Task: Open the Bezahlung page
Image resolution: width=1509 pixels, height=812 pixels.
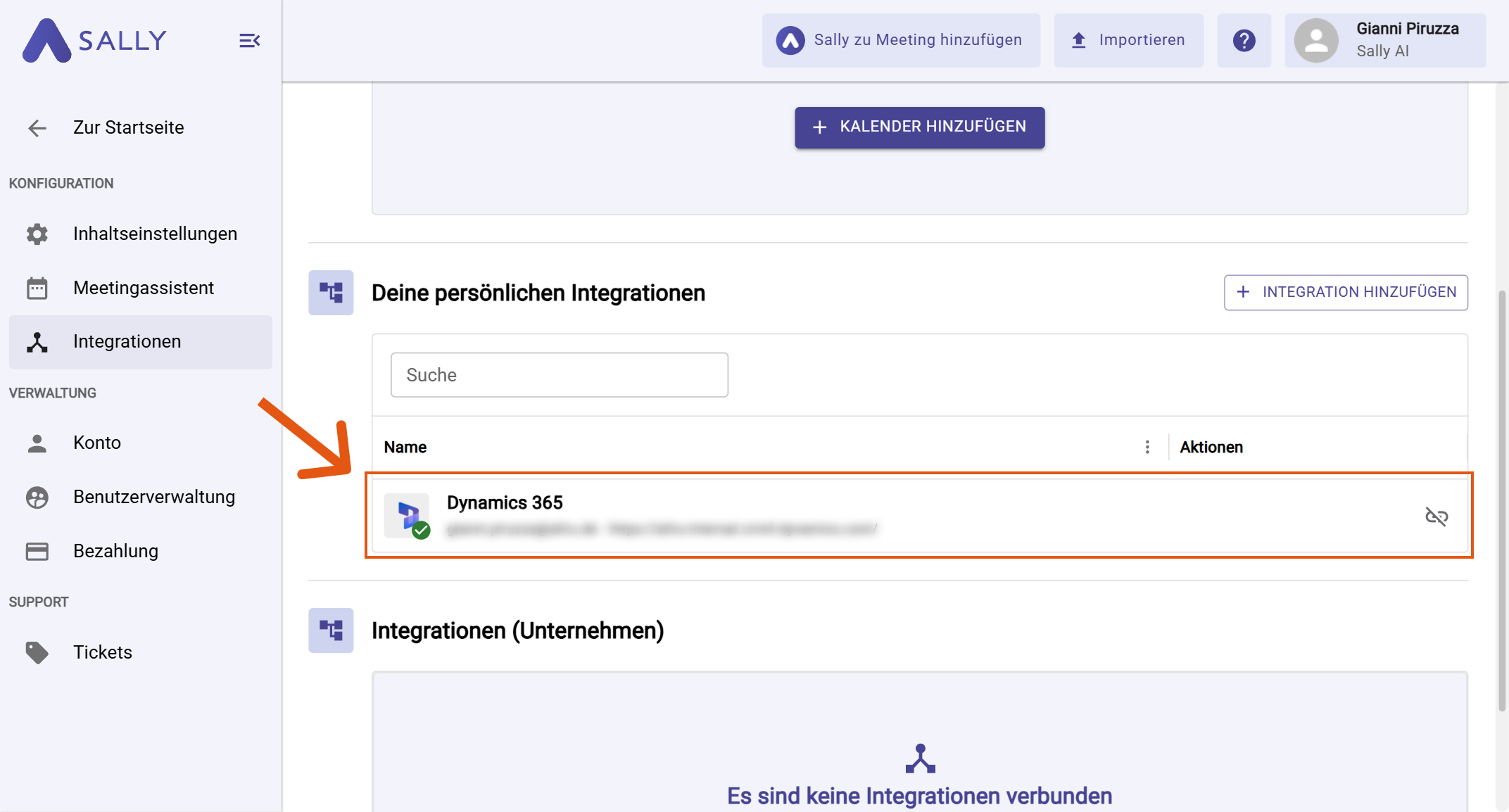Action: [x=141, y=551]
